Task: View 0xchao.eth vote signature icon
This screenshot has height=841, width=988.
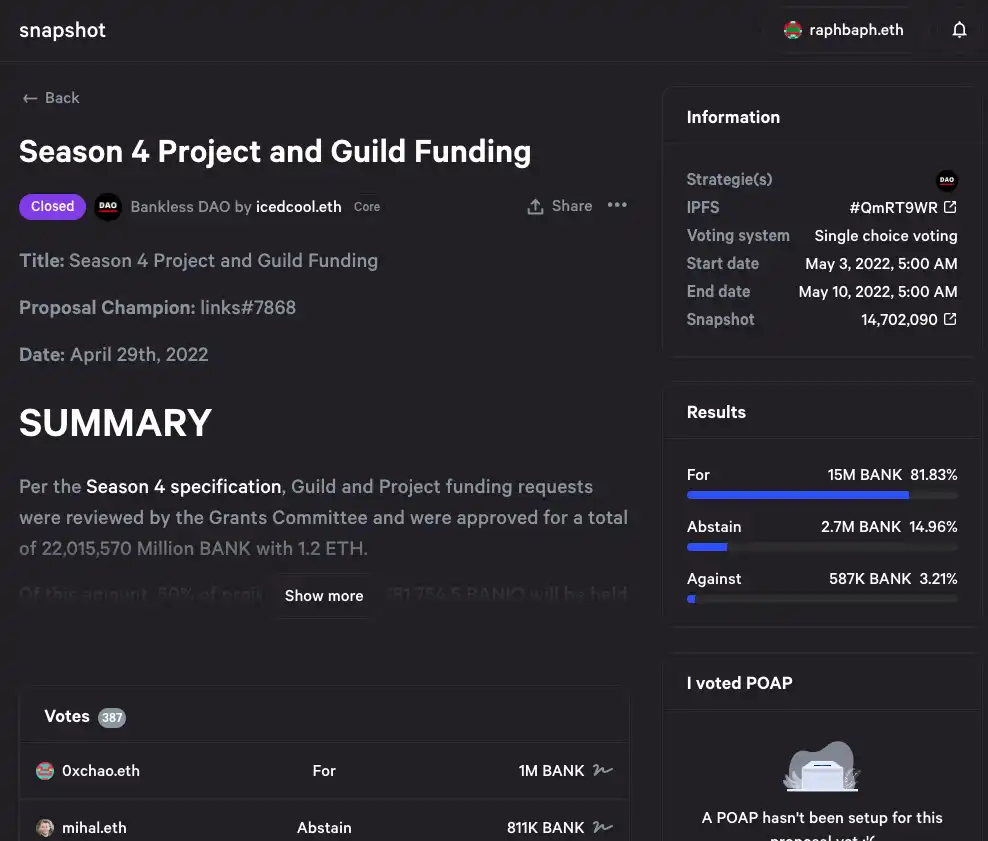Action: tap(603, 770)
